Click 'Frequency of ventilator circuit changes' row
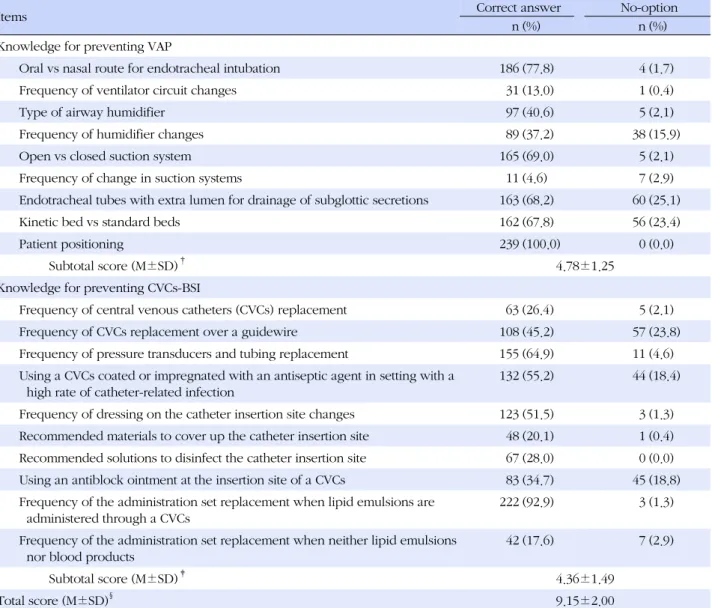712x608 pixels. point(356,90)
